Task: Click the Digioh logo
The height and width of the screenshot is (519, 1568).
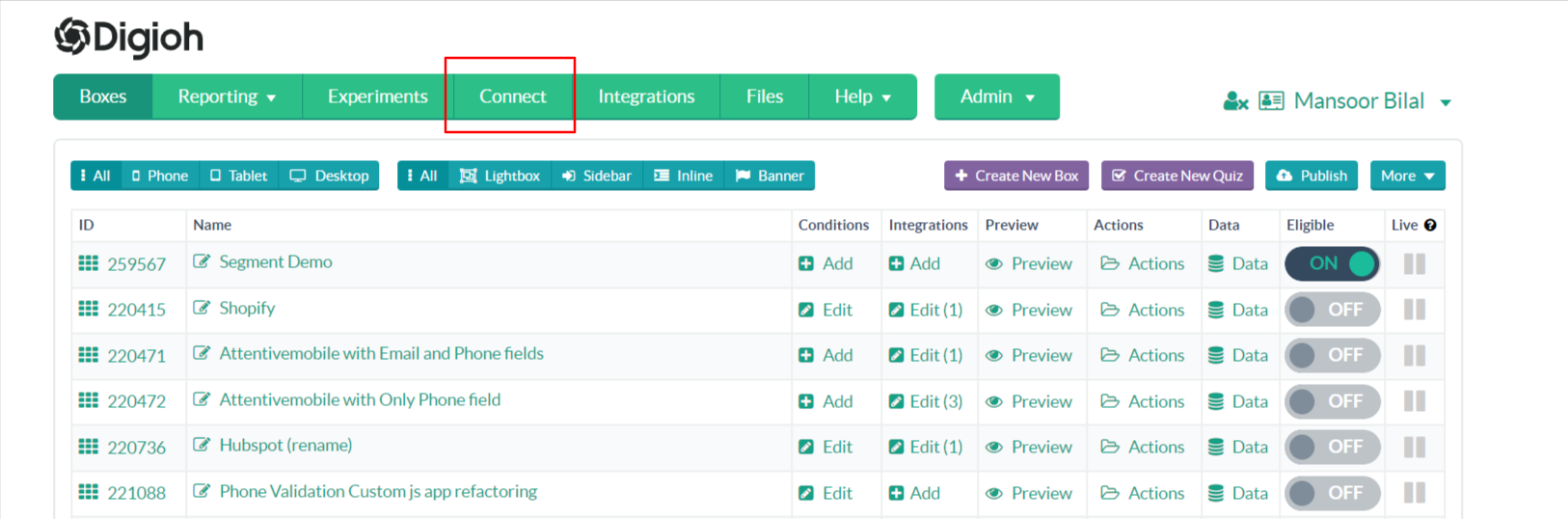Action: pos(128,38)
